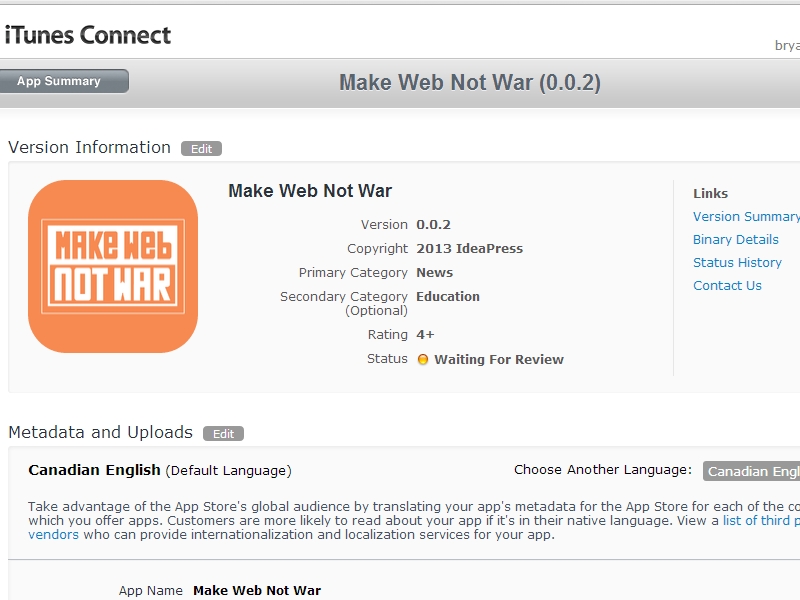Viewport: 800px width, 600px height.
Task: Follow the vendors link
Action: point(54,534)
